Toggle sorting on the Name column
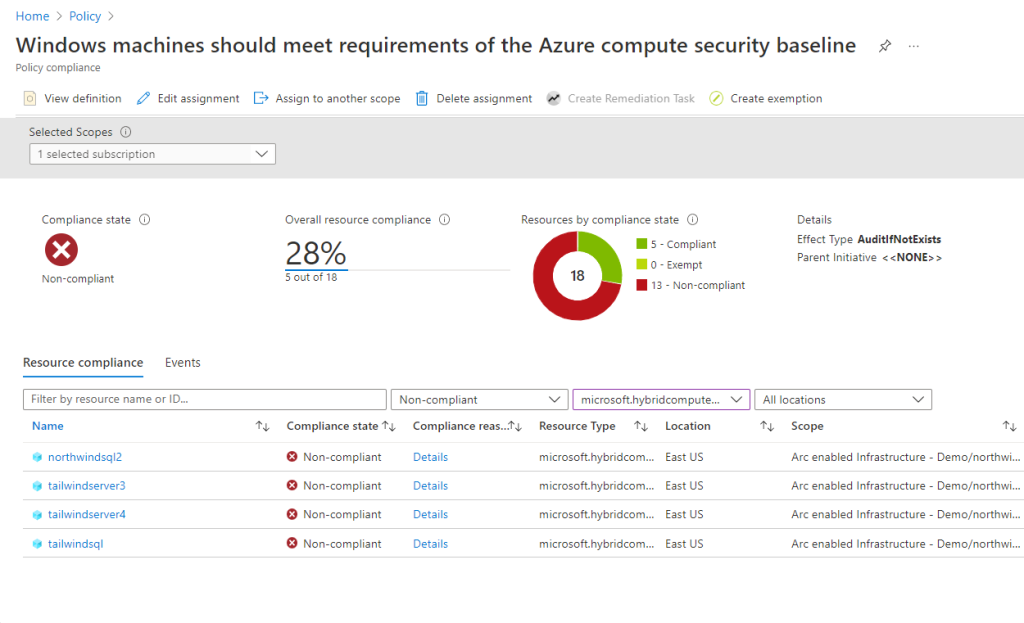Screen dimensions: 1024x623 [x=263, y=426]
